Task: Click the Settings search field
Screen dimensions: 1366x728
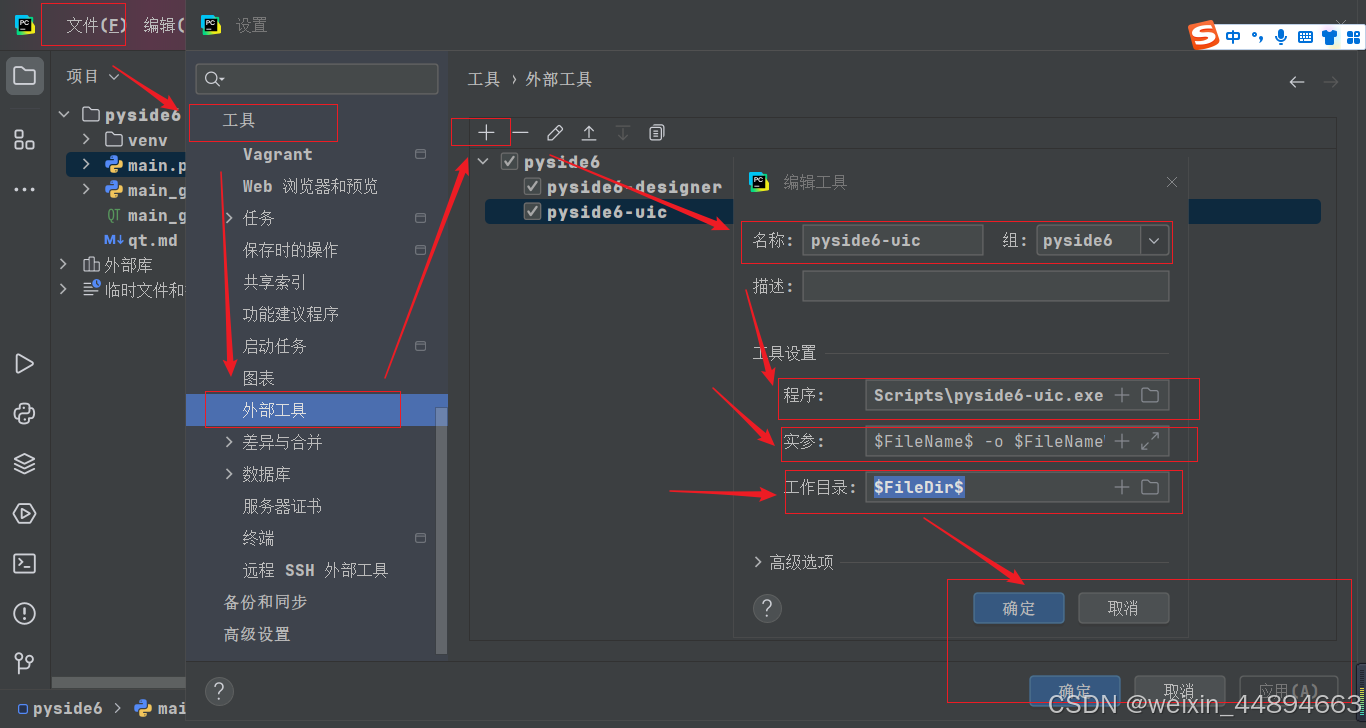Action: point(317,79)
